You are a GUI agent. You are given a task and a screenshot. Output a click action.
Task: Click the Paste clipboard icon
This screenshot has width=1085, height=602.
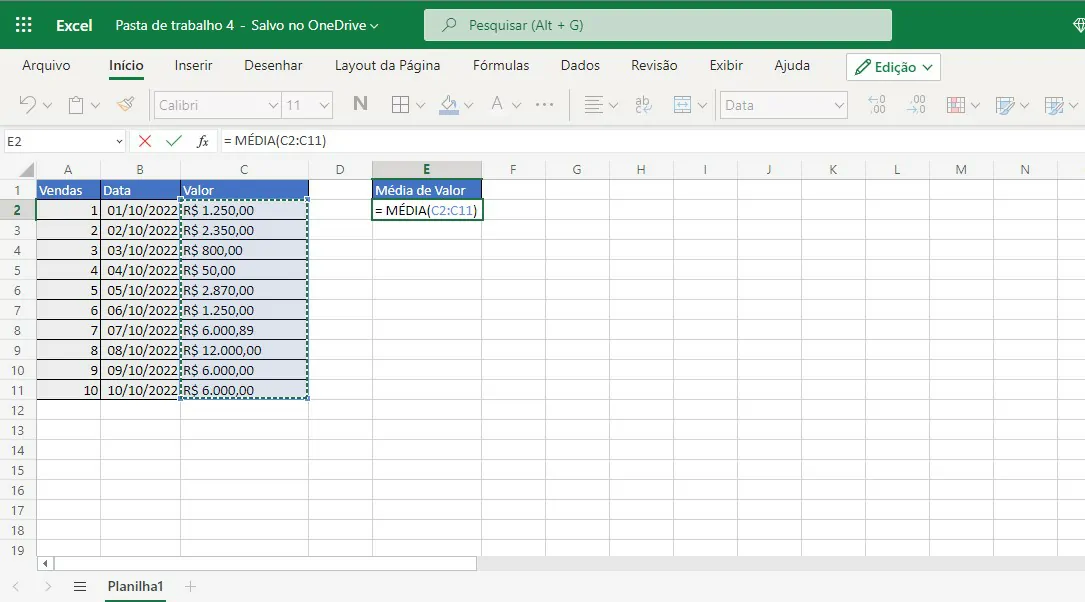pos(75,104)
